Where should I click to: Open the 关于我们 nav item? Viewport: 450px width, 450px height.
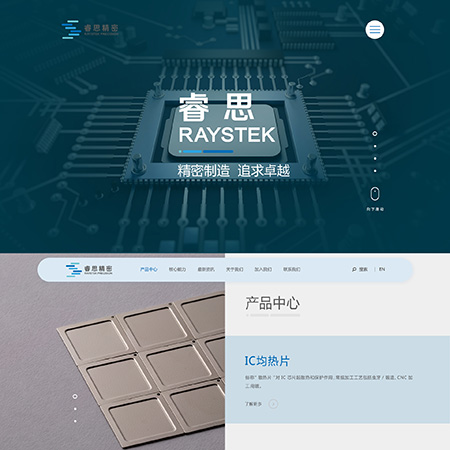[x=235, y=269]
